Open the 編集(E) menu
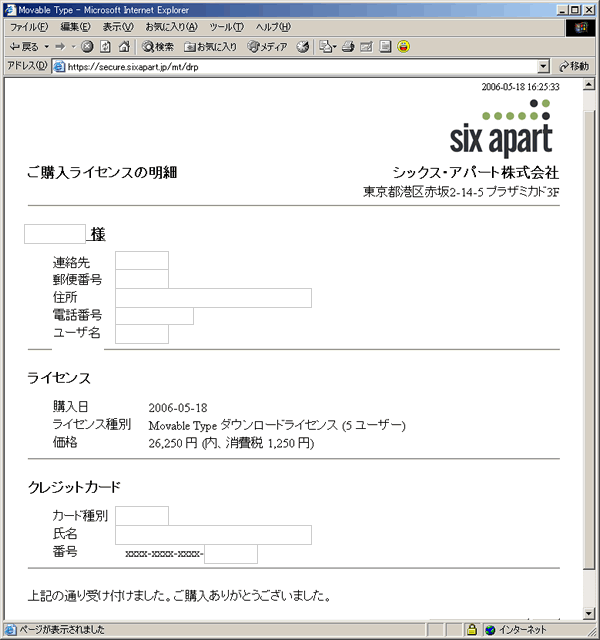The image size is (600, 640). pos(76,27)
